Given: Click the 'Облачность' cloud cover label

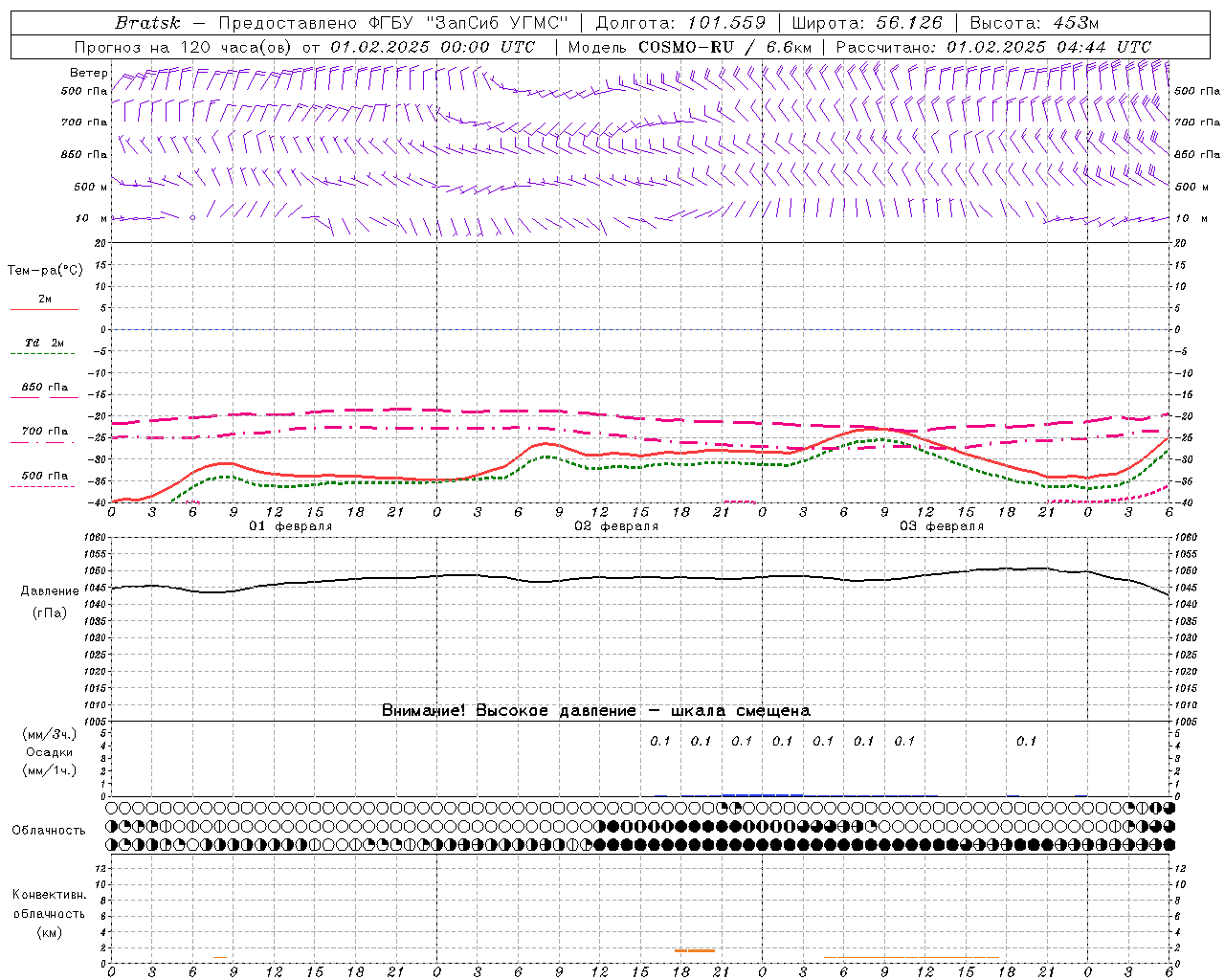Looking at the screenshot, I should (x=49, y=831).
